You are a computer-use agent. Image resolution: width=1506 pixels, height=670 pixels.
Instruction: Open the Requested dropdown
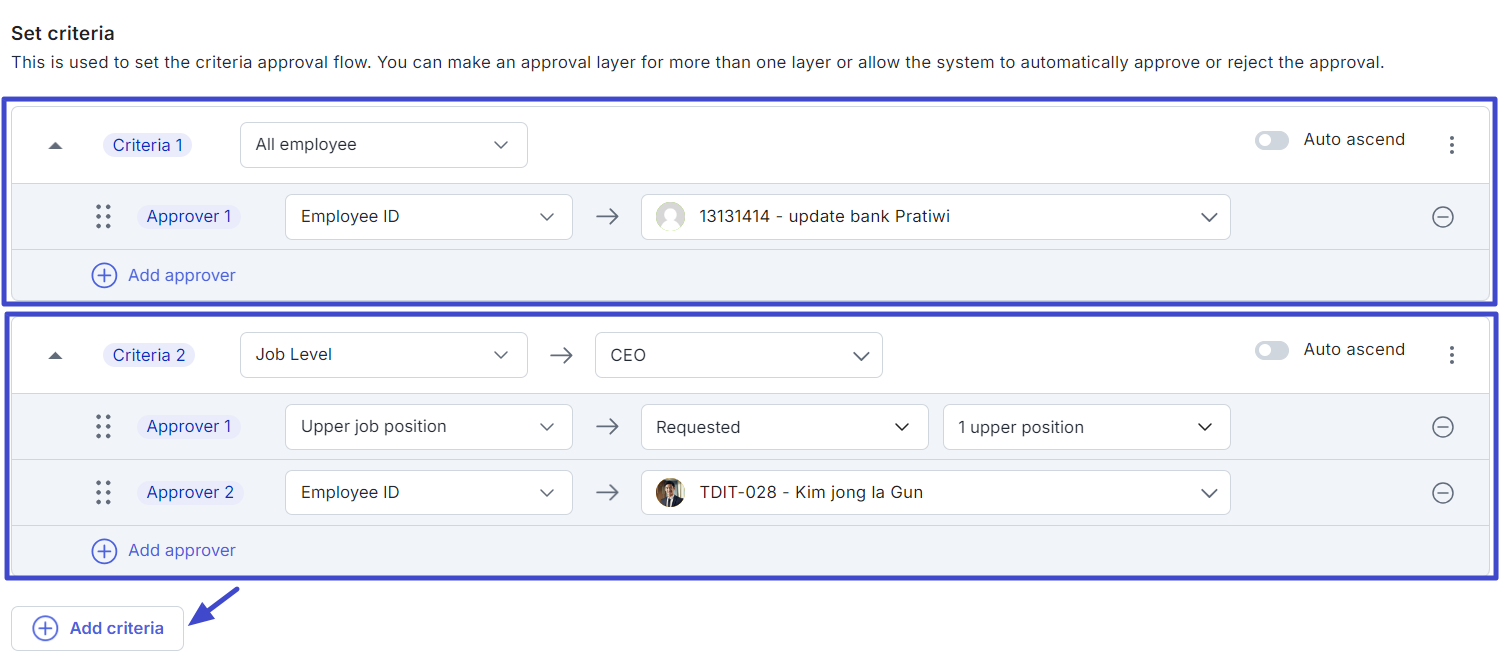coord(785,427)
